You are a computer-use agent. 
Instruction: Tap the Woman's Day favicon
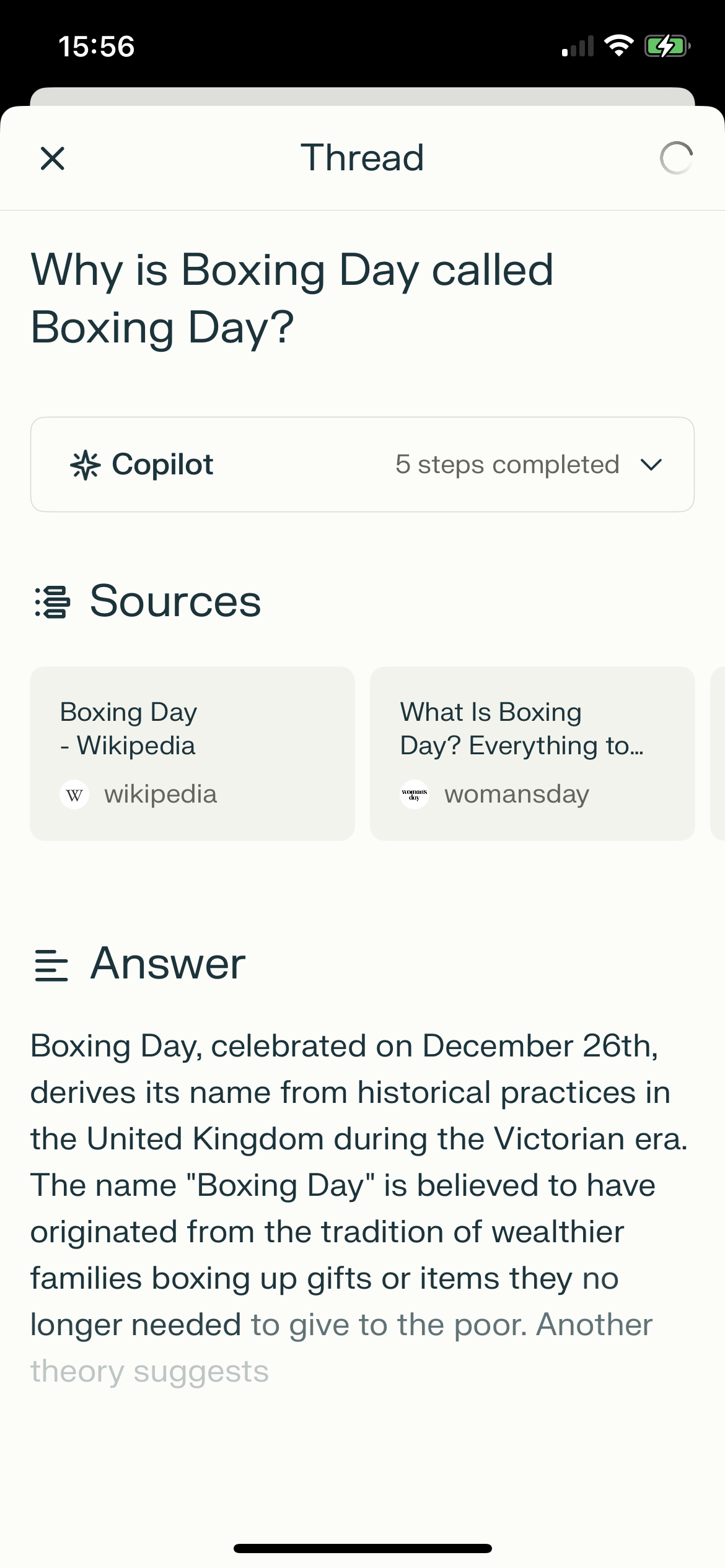(x=415, y=795)
